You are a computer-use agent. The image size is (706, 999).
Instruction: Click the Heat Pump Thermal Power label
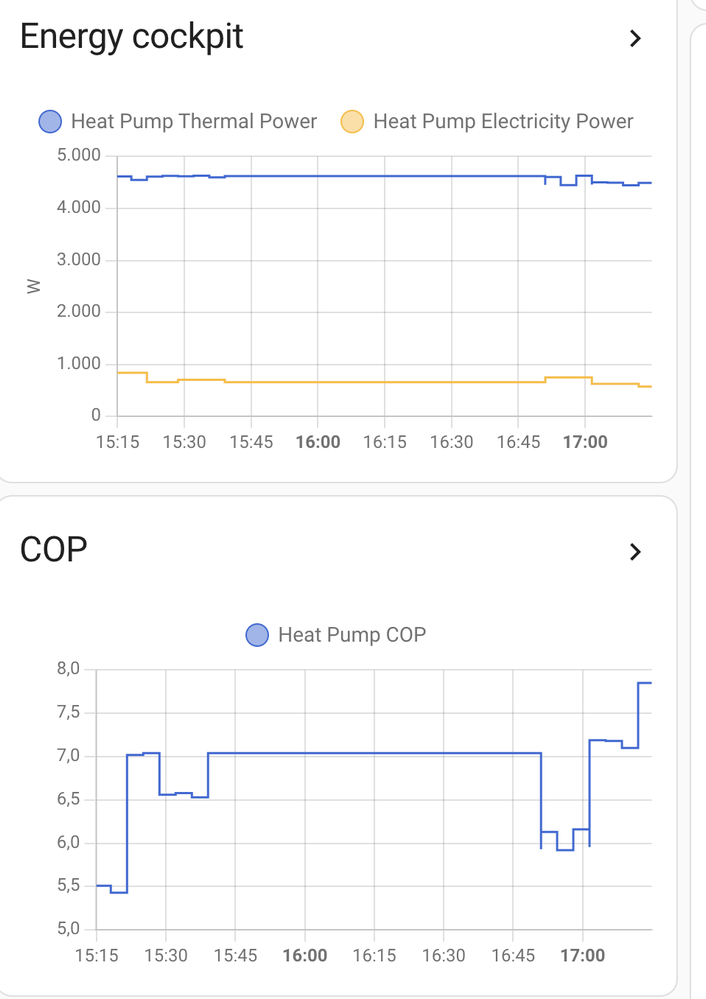pyautogui.click(x=194, y=122)
